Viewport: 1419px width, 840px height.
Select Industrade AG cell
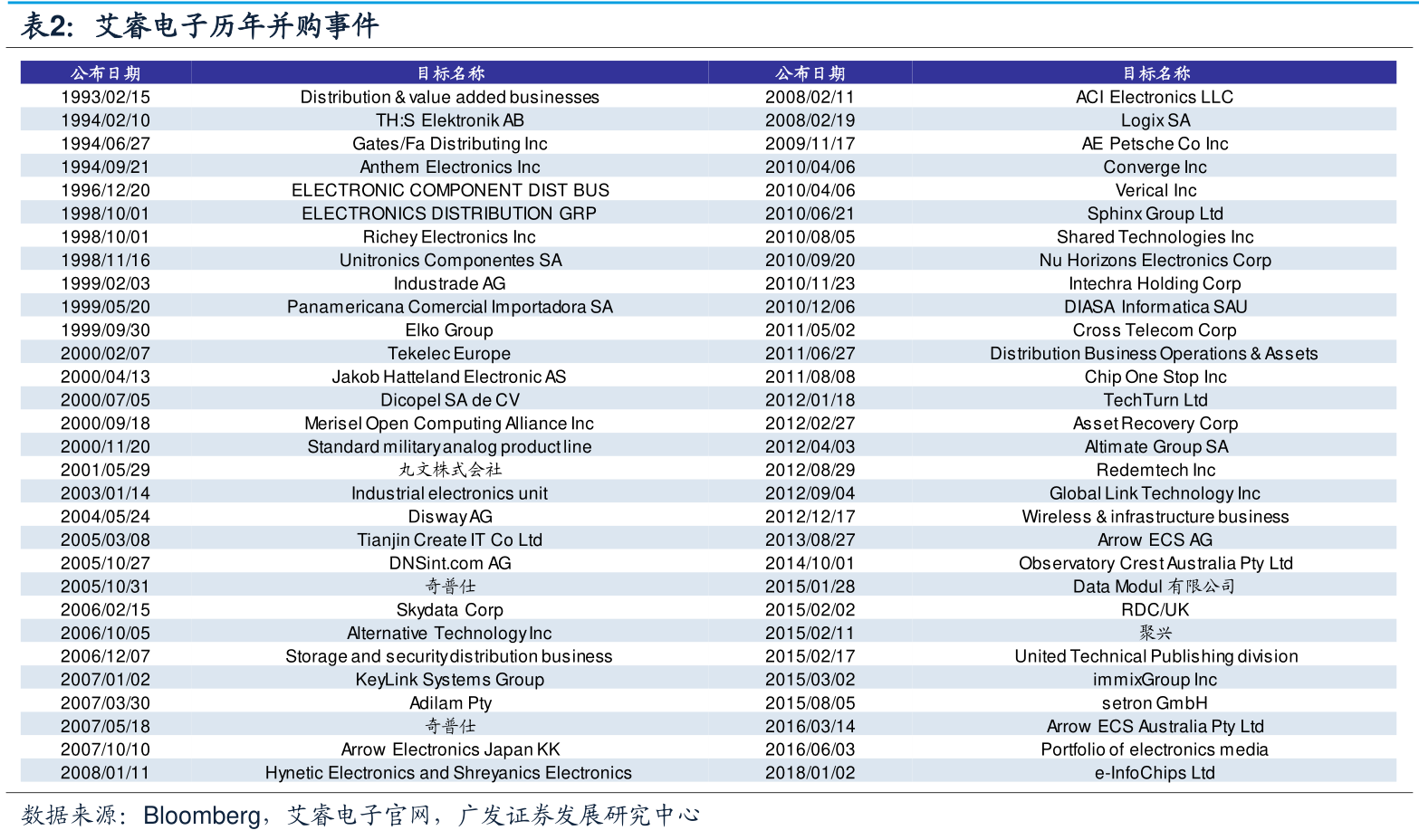click(450, 284)
